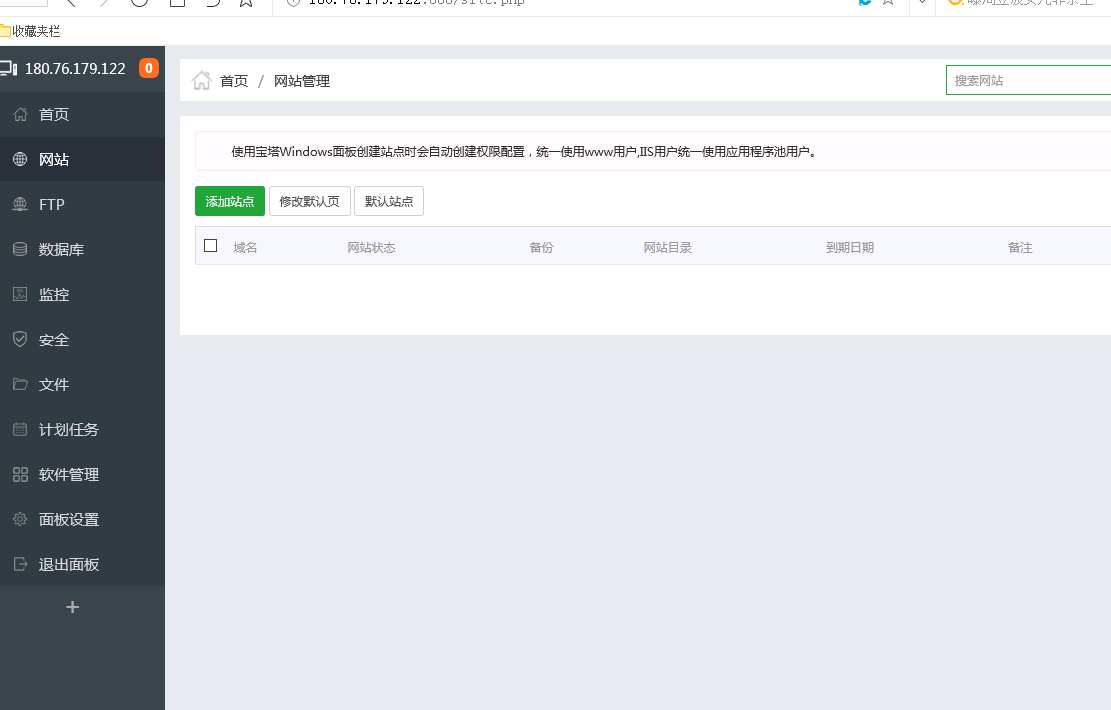The width and height of the screenshot is (1111, 710).
Task: Open the 安全 shield icon
Action: (20, 339)
